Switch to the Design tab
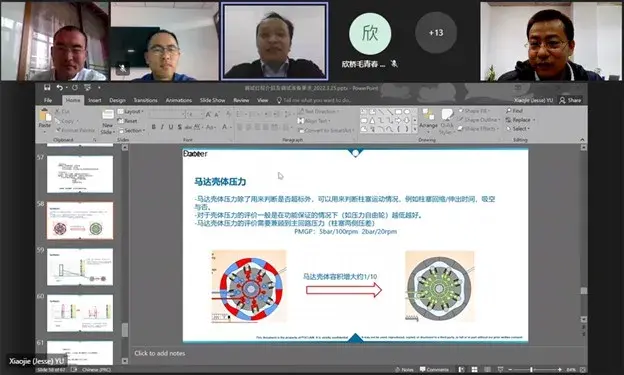The width and height of the screenshot is (624, 375). (117, 100)
